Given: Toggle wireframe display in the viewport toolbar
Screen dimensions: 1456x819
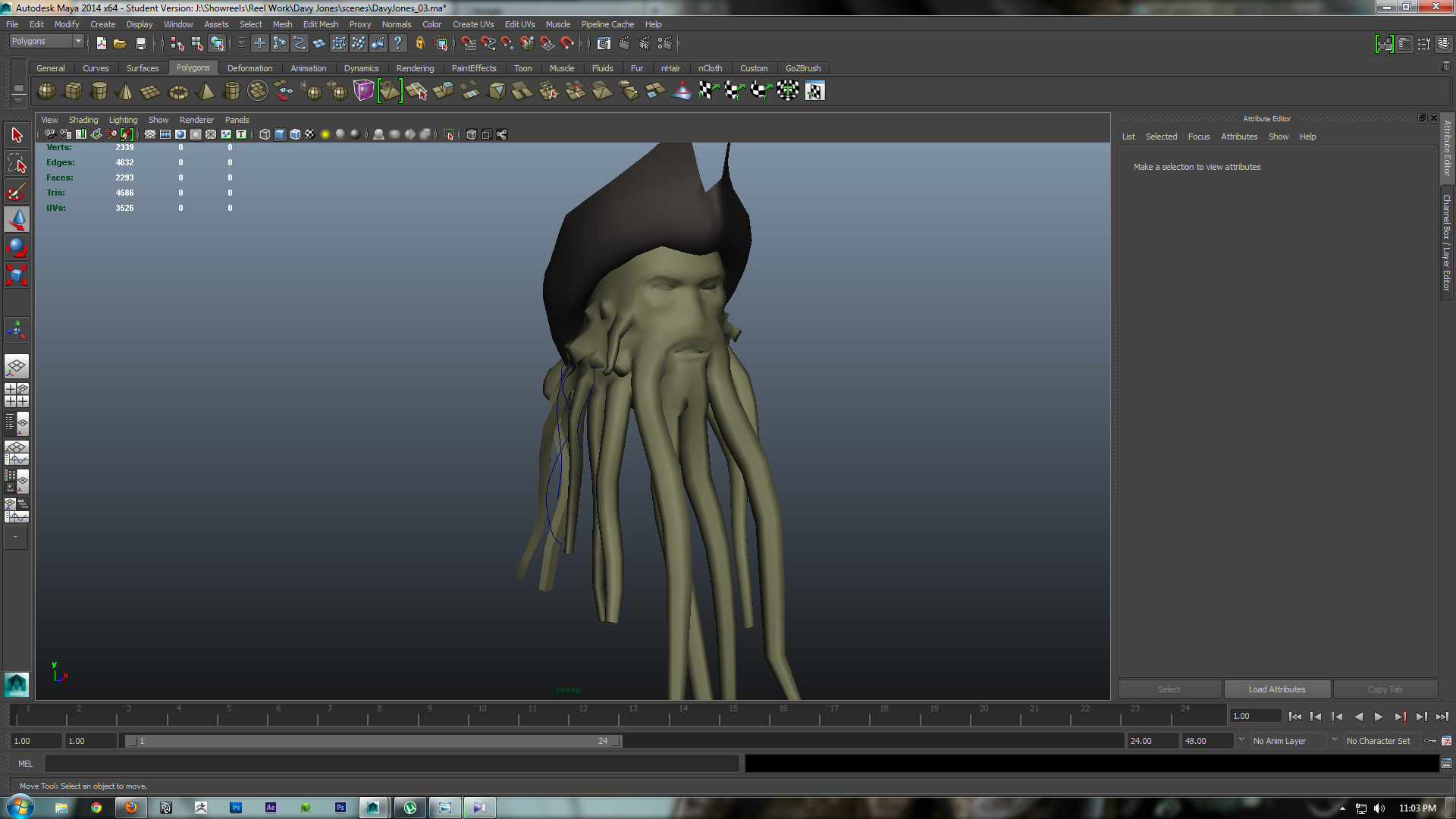Looking at the screenshot, I should click(x=265, y=134).
